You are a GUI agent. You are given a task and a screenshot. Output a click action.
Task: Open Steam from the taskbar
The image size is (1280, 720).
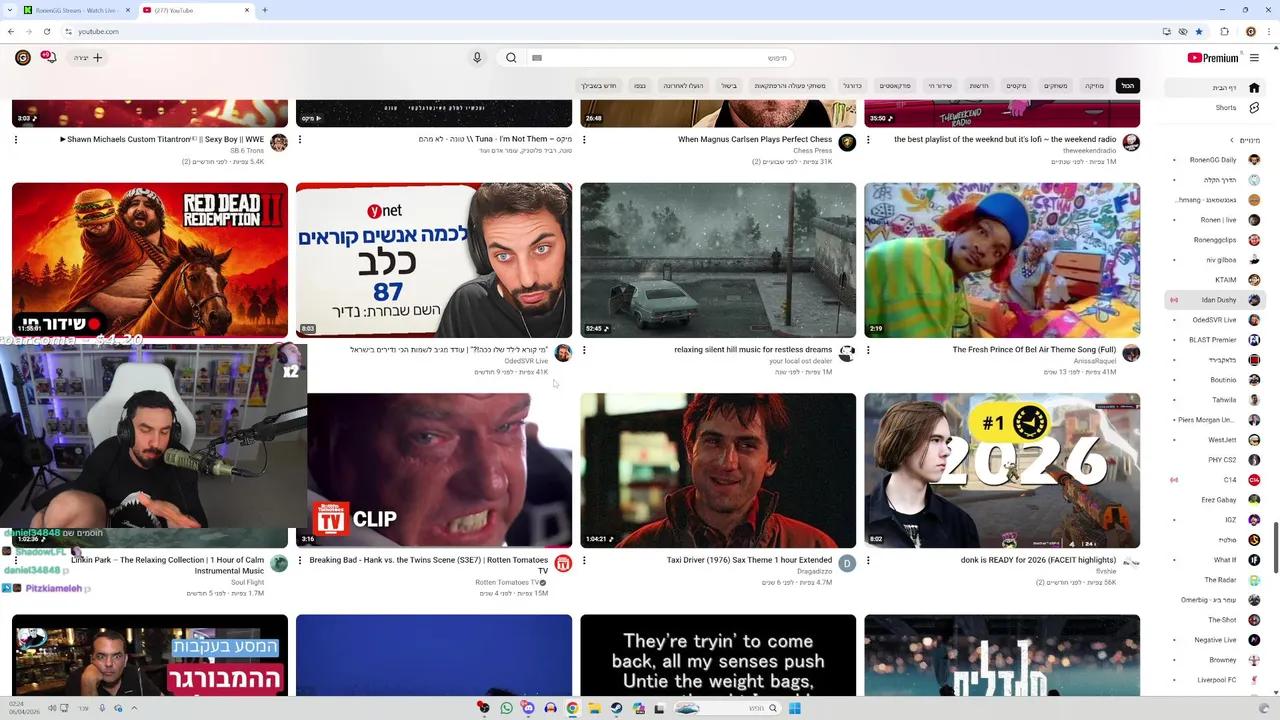click(x=616, y=708)
